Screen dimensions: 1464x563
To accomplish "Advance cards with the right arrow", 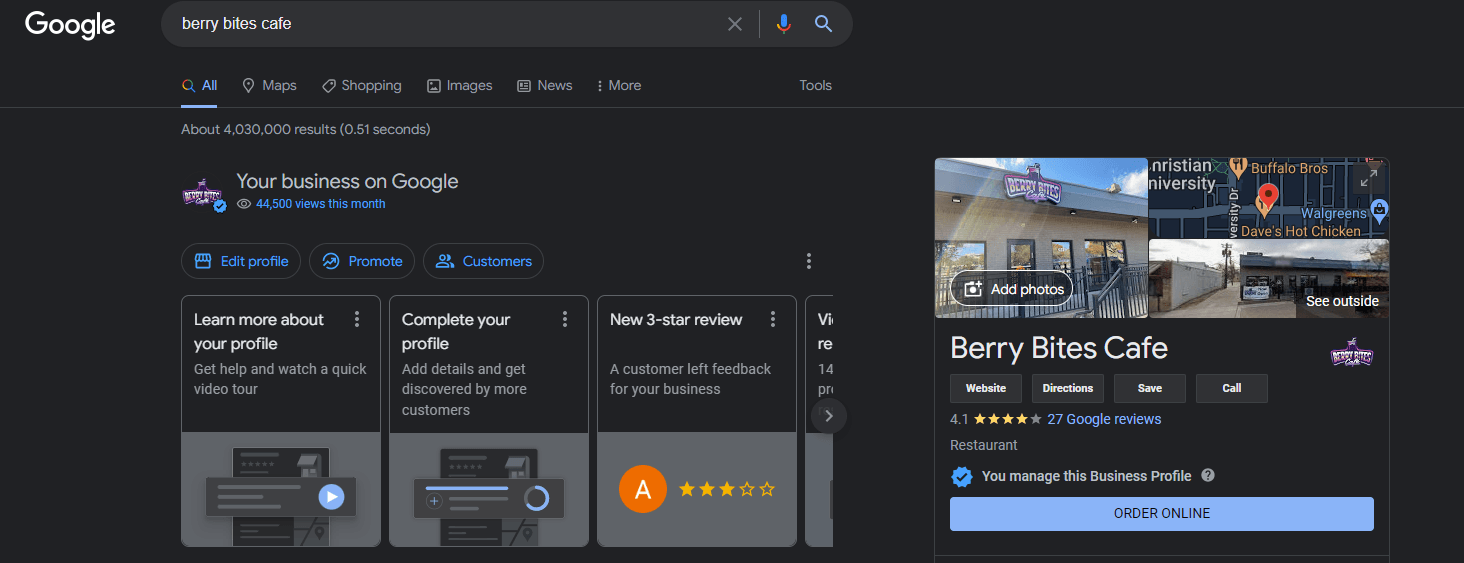I will (829, 415).
